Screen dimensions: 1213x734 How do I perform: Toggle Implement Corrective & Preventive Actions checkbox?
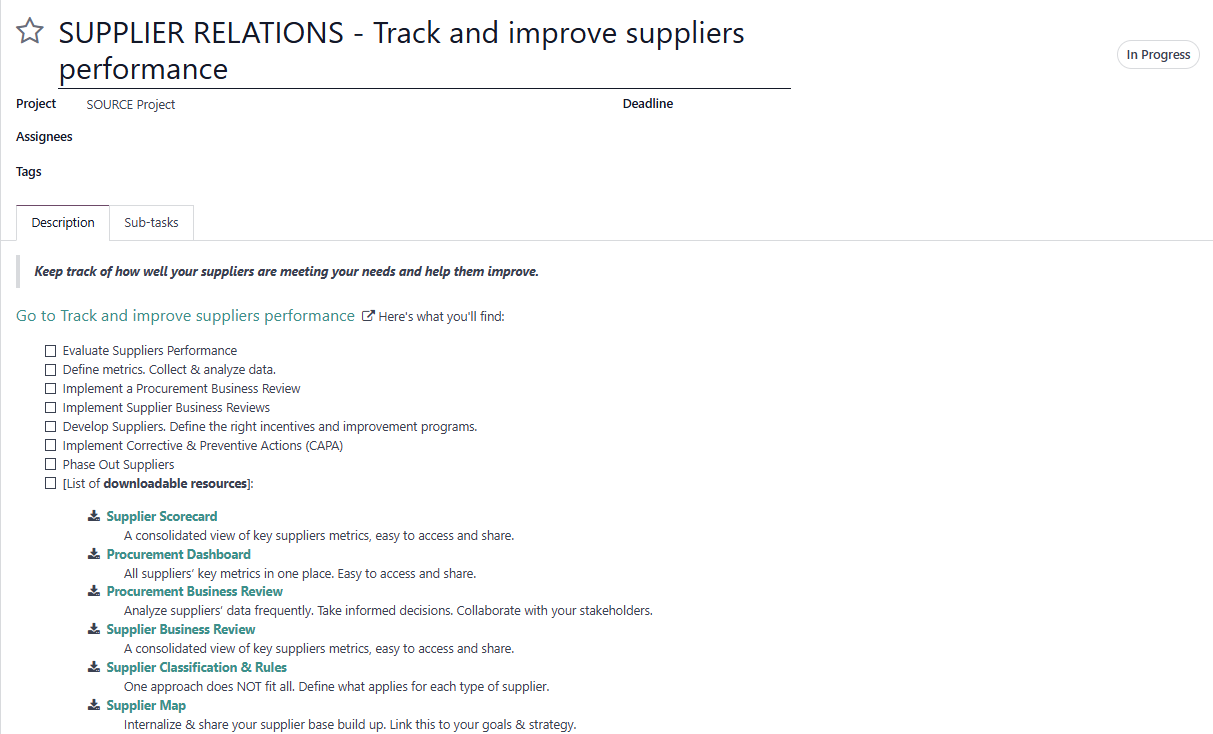(x=50, y=446)
